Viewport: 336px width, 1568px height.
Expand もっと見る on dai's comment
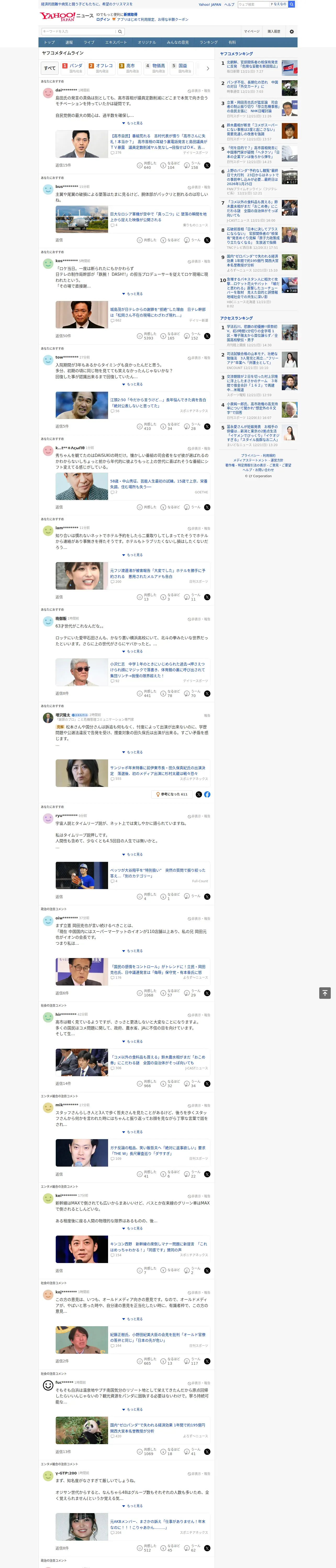click(x=132, y=123)
